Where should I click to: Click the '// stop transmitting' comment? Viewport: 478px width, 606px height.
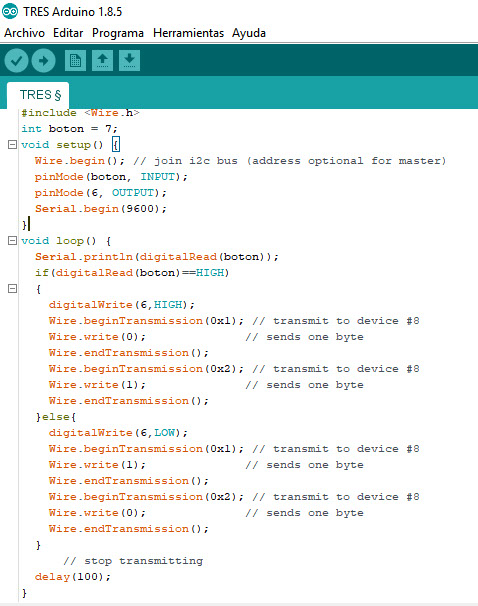[133, 561]
